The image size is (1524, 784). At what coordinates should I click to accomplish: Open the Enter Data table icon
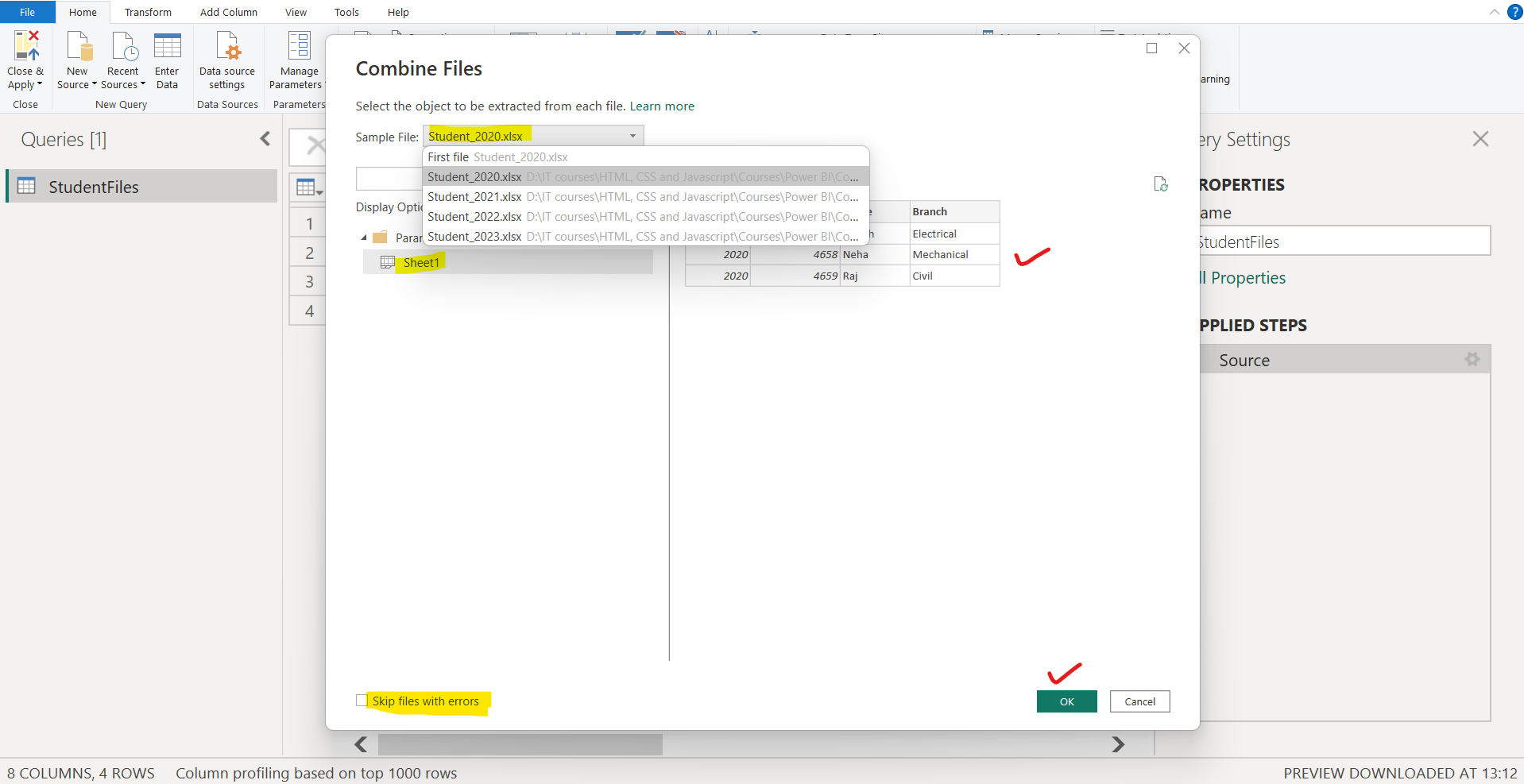[x=167, y=47]
